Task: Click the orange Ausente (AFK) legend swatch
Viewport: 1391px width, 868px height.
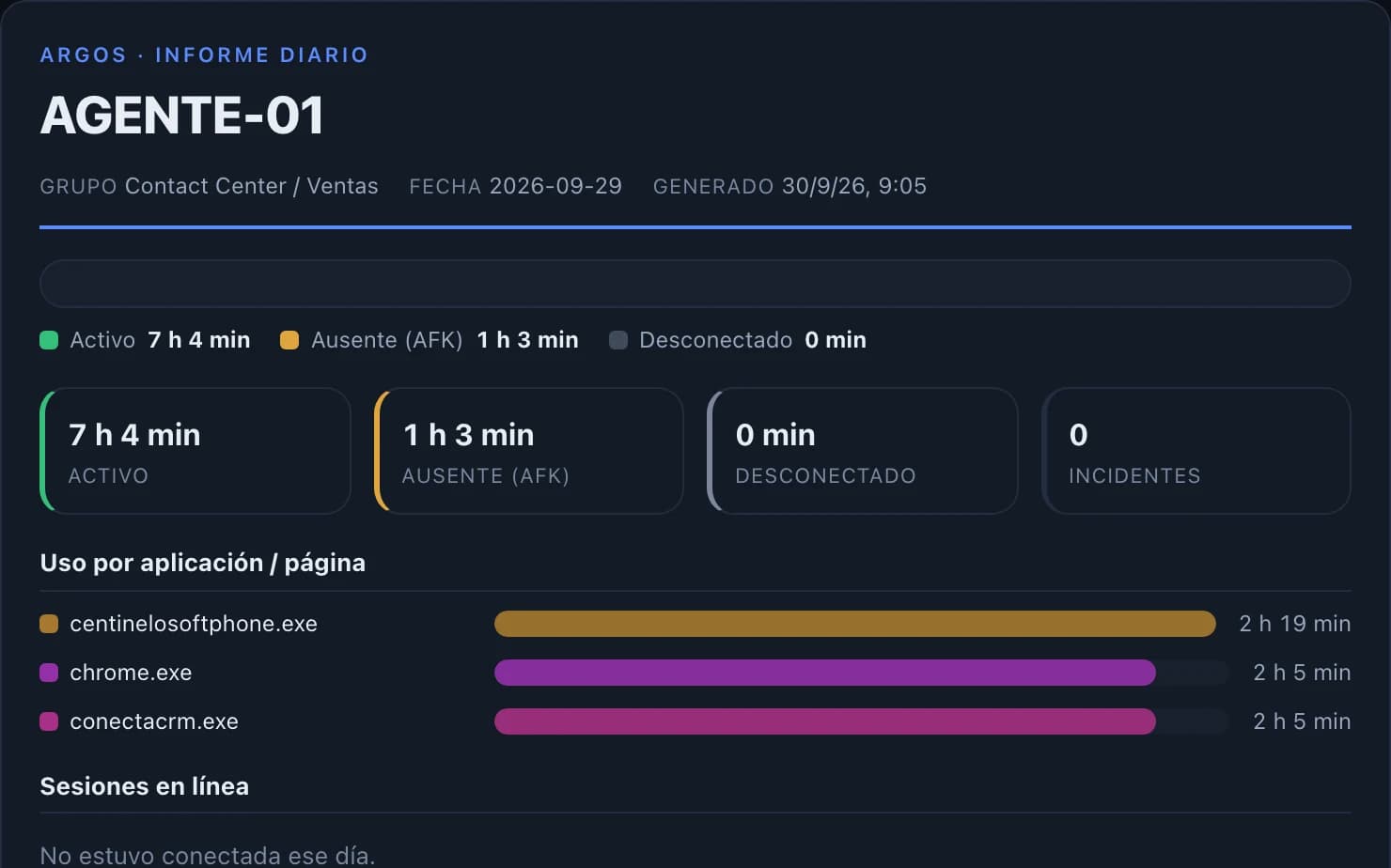Action: coord(289,340)
